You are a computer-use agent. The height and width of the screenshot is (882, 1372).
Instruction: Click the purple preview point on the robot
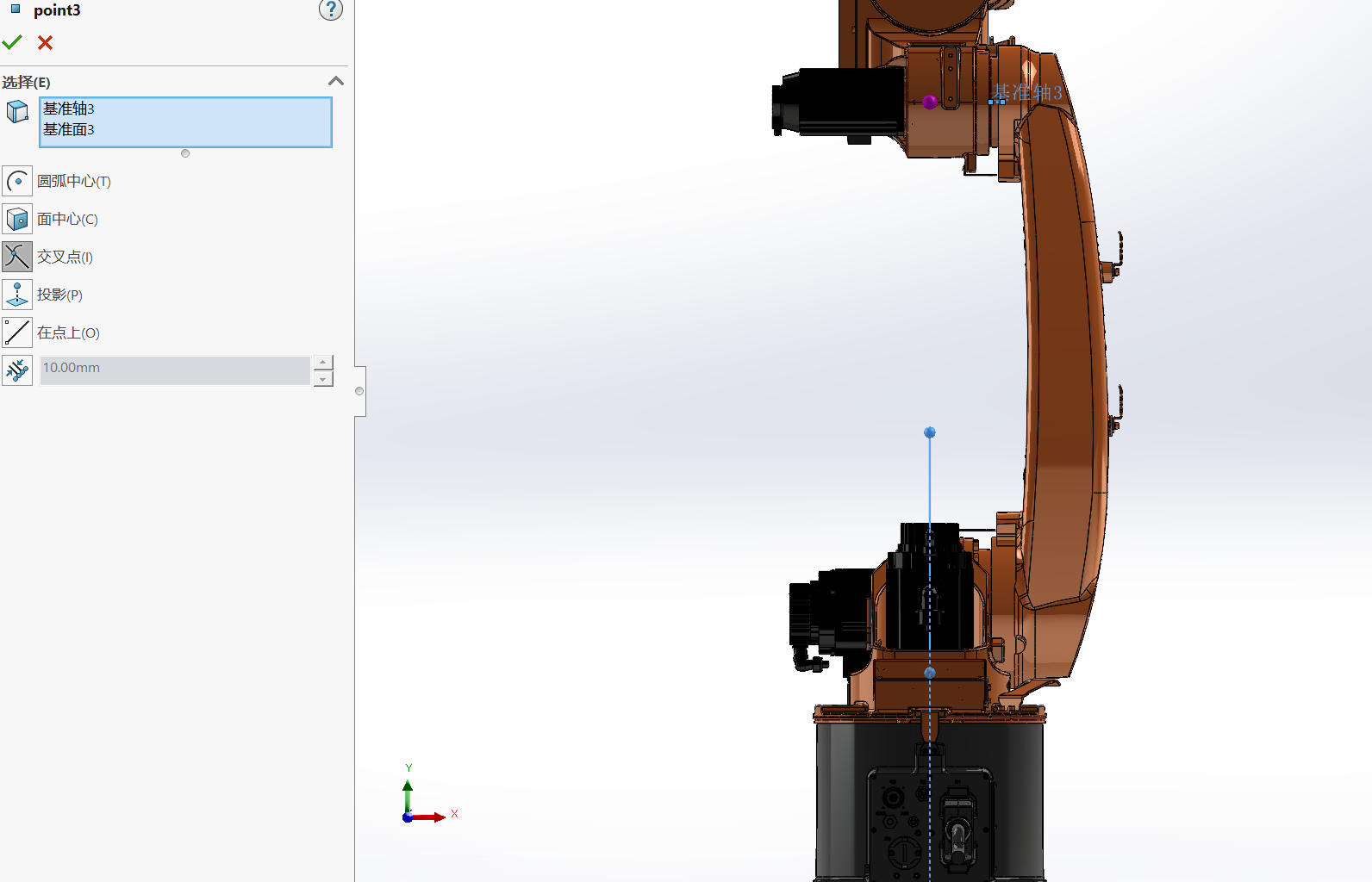pyautogui.click(x=930, y=102)
